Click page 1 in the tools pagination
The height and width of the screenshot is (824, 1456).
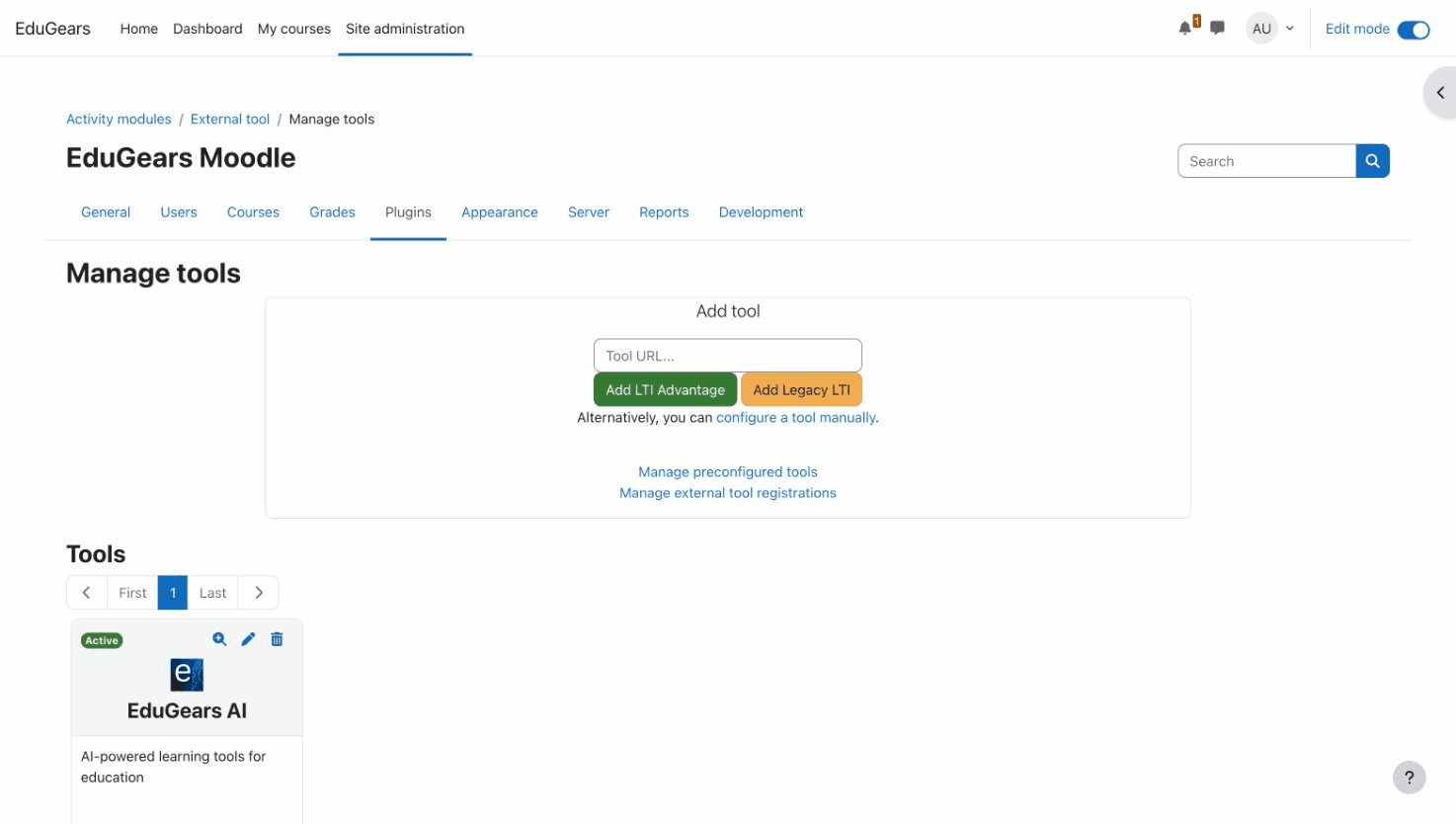point(172,592)
